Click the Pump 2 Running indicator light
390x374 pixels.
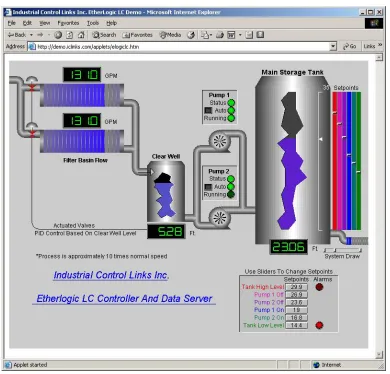click(x=231, y=194)
